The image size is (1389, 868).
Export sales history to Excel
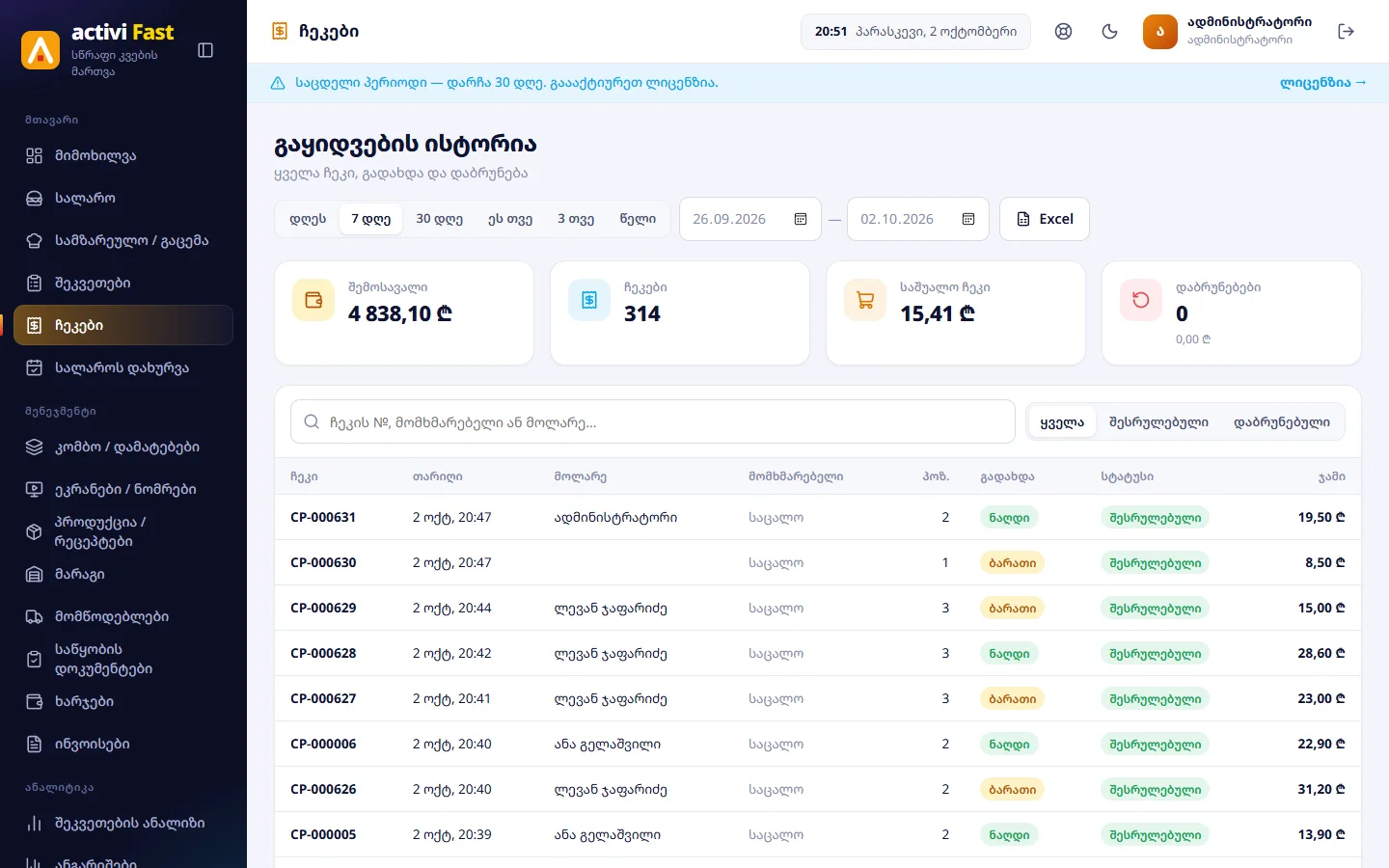[x=1045, y=219]
